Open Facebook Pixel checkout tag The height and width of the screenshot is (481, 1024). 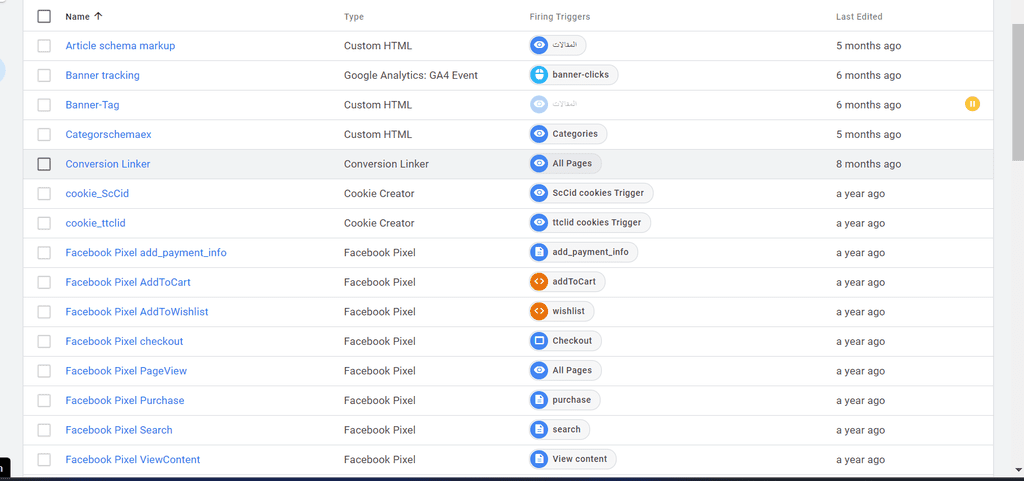(124, 341)
